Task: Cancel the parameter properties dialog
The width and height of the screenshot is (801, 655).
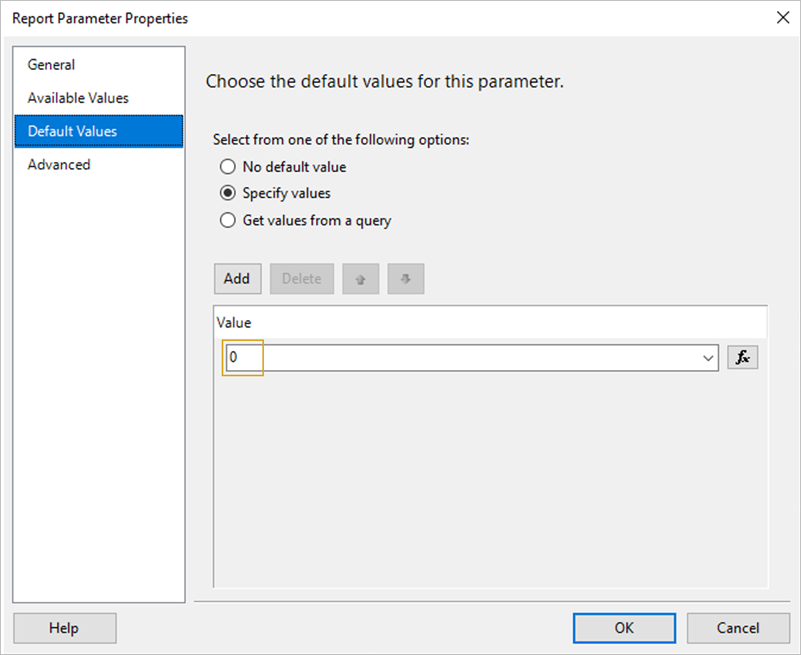Action: coord(738,628)
